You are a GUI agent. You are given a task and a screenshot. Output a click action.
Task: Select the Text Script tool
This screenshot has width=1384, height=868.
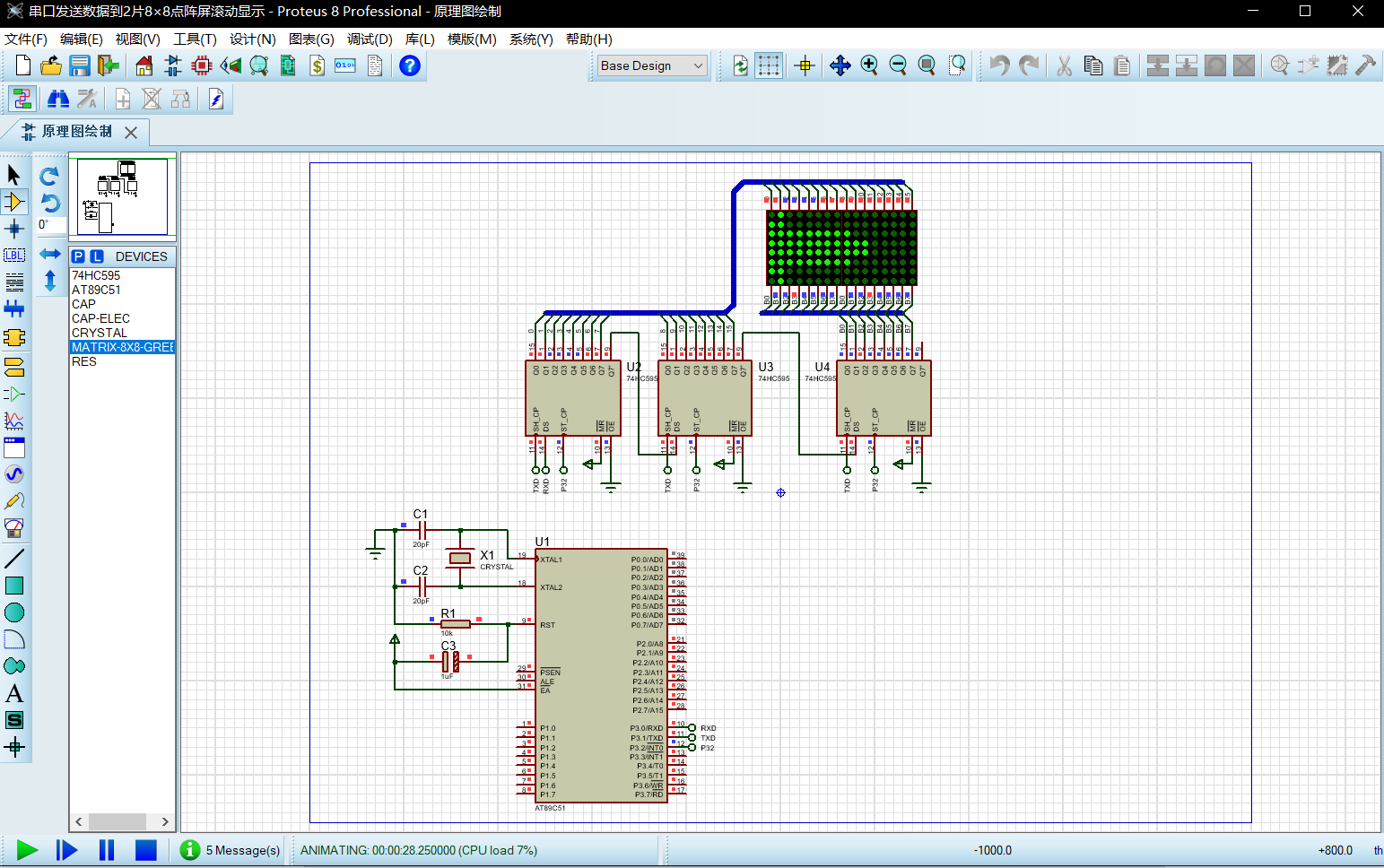click(14, 282)
